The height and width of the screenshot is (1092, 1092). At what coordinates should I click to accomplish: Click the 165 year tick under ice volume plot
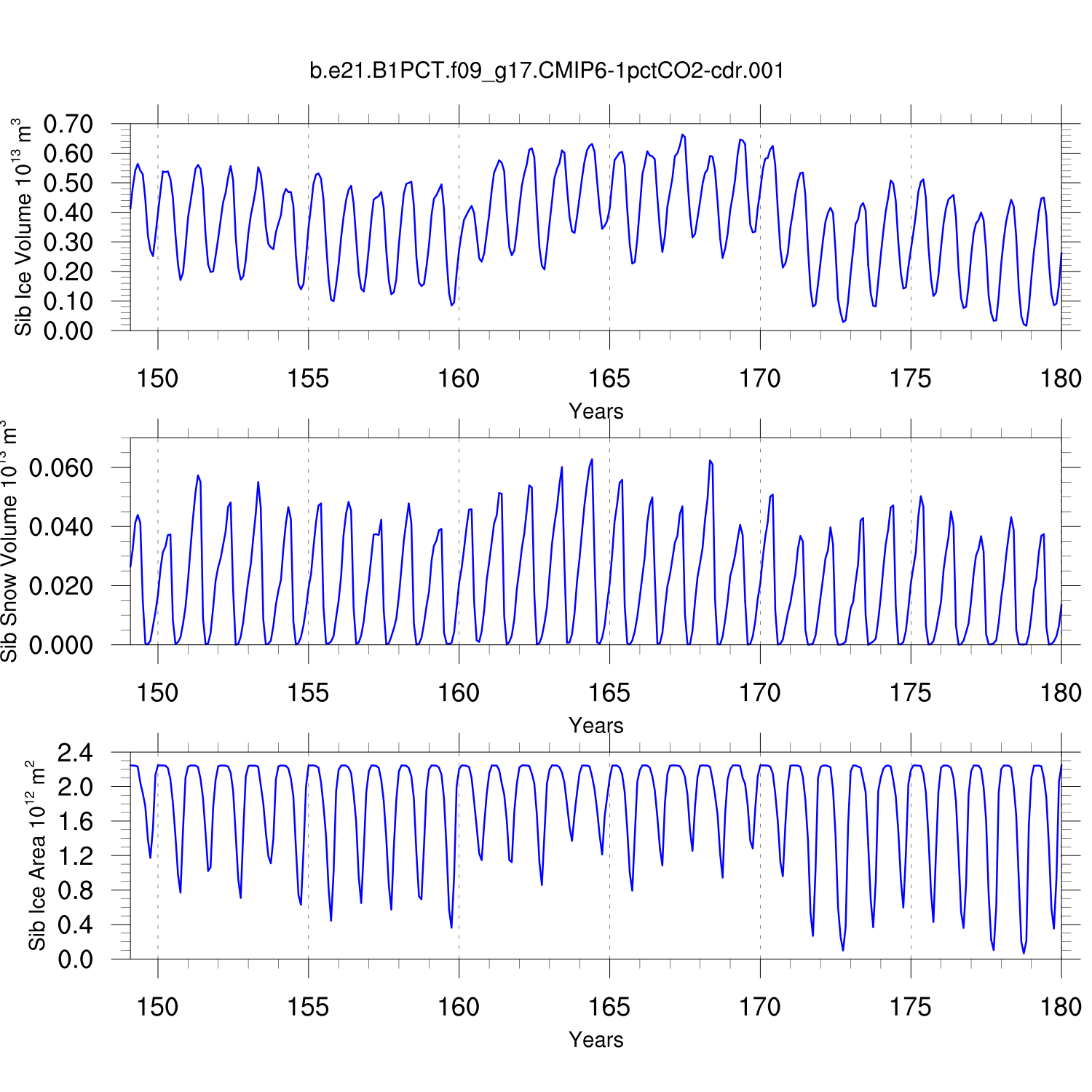pyautogui.click(x=609, y=379)
